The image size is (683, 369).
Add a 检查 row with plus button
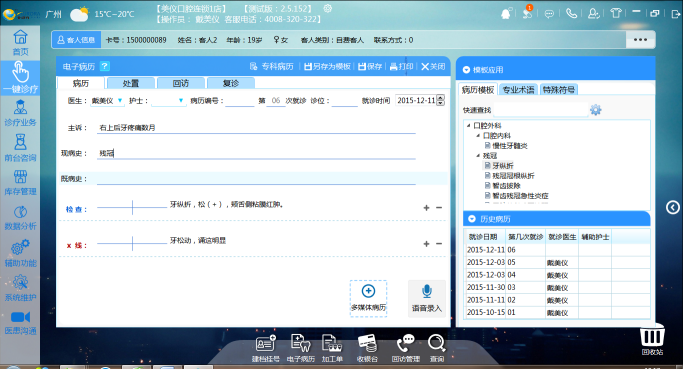point(426,208)
